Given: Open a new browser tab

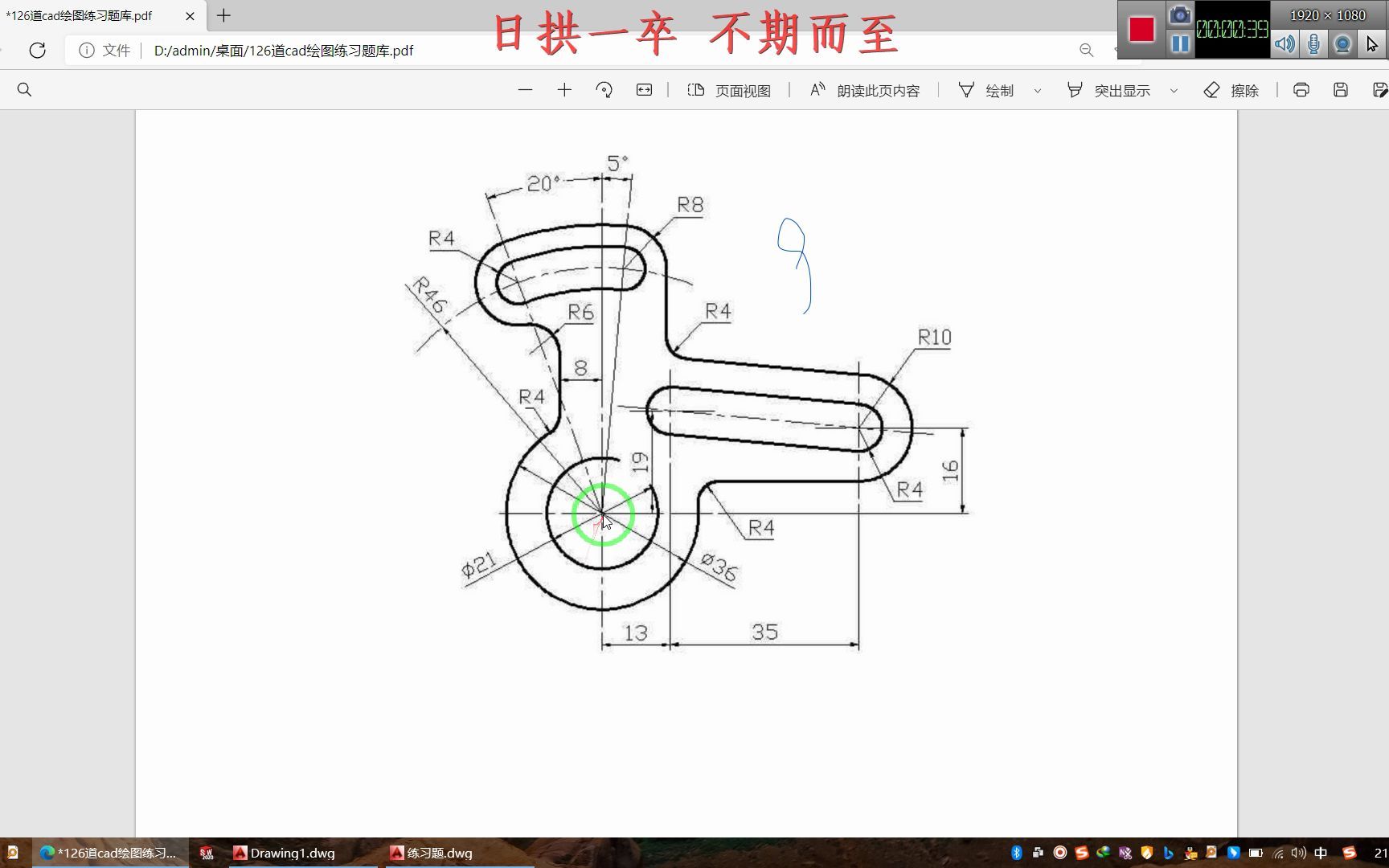Looking at the screenshot, I should tap(223, 15).
